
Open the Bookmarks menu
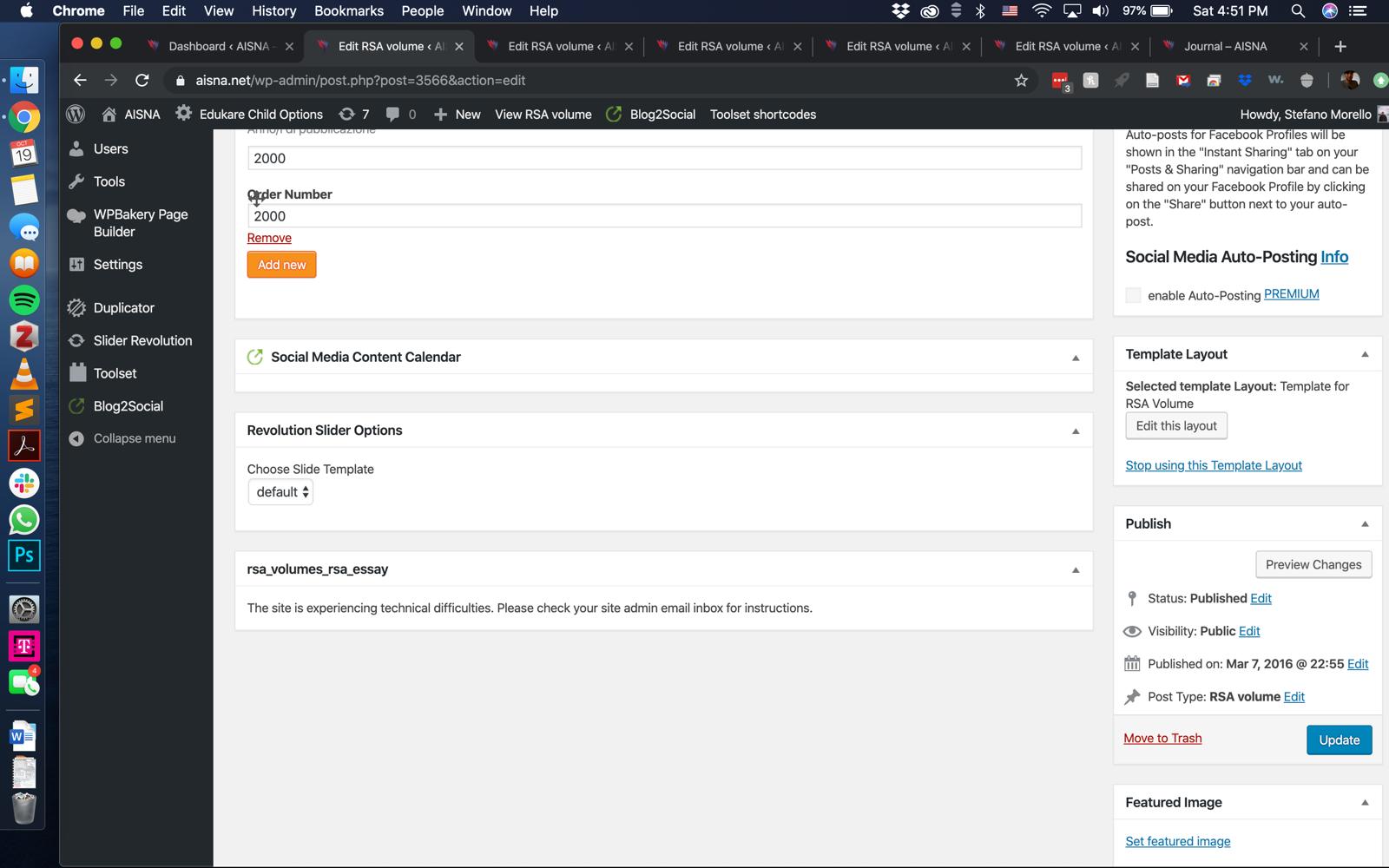348,11
